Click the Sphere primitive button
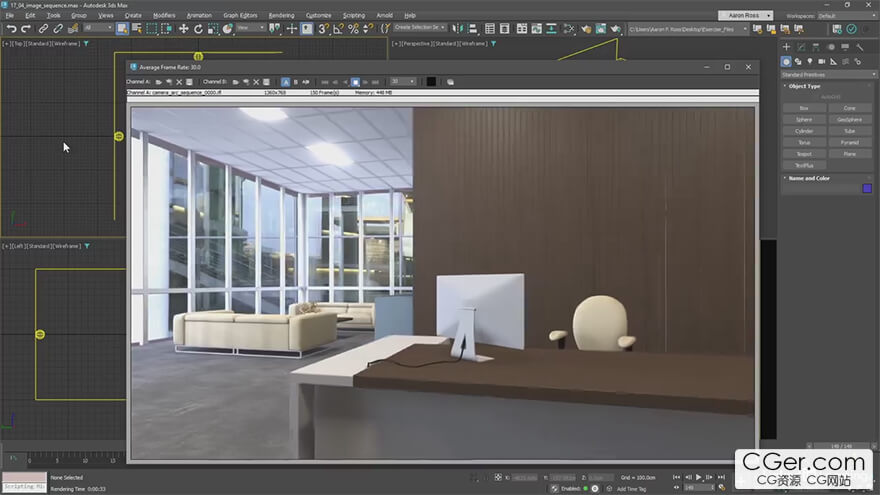Viewport: 880px width, 495px height. click(x=804, y=120)
